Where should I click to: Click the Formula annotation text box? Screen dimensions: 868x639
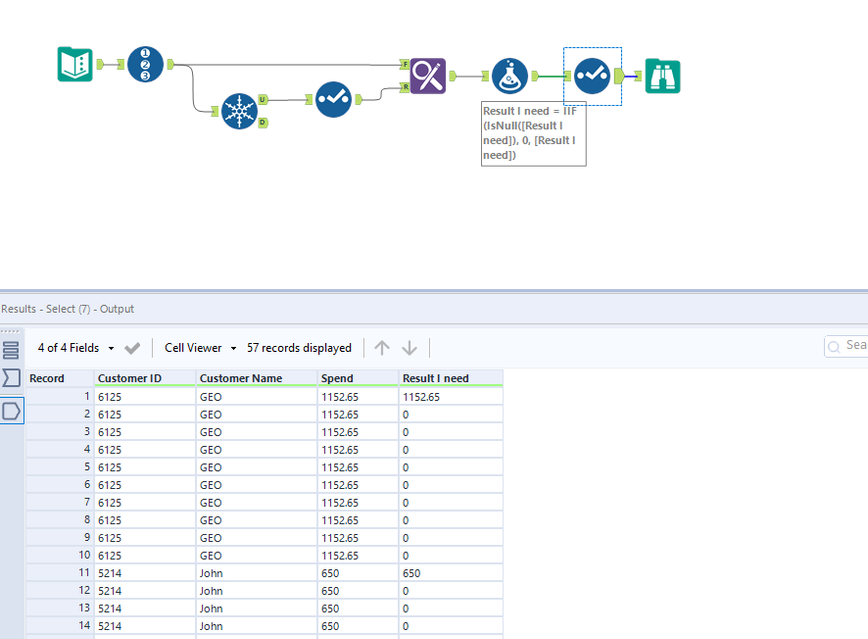534,133
